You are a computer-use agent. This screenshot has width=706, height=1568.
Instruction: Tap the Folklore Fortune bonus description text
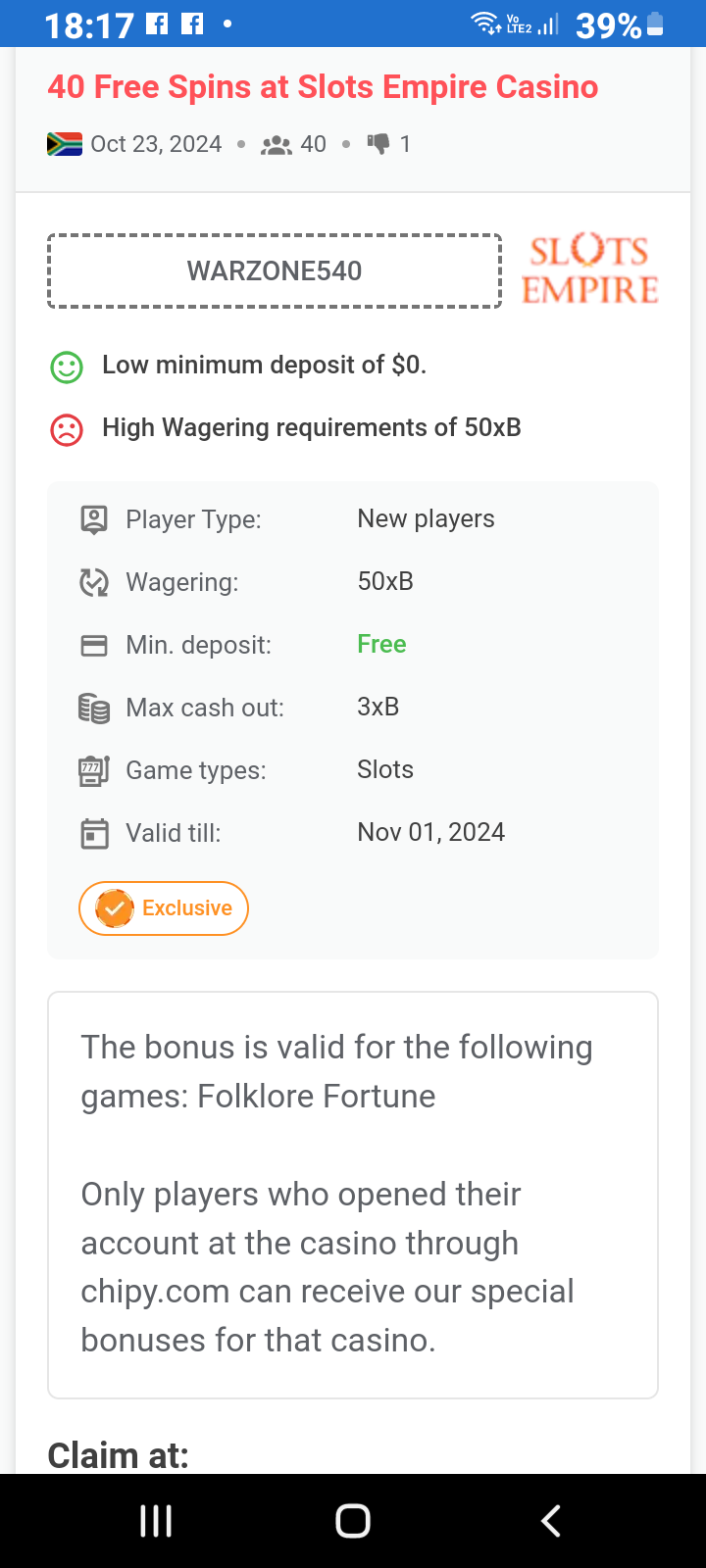pos(336,1072)
